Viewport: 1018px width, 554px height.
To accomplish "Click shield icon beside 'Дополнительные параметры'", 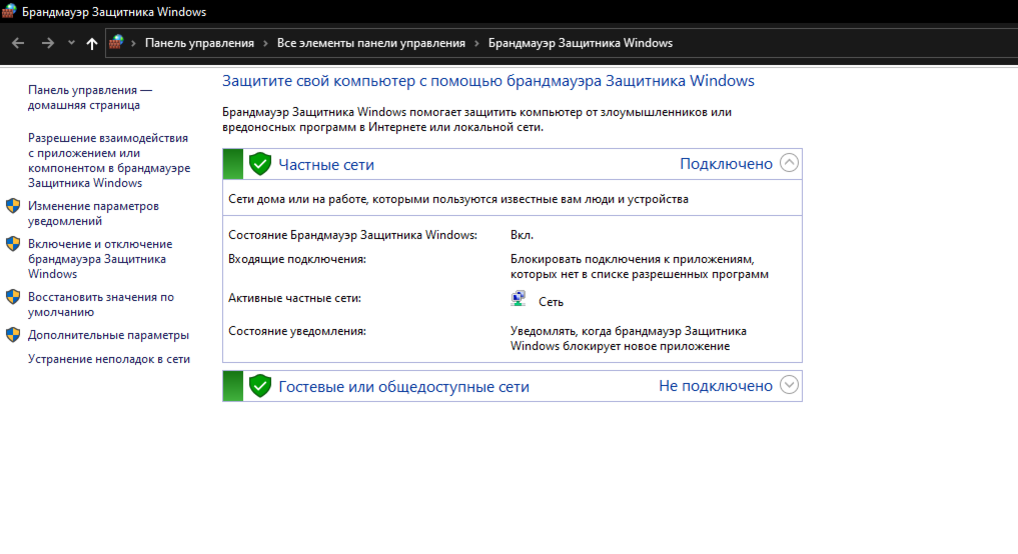I will click(x=13, y=335).
